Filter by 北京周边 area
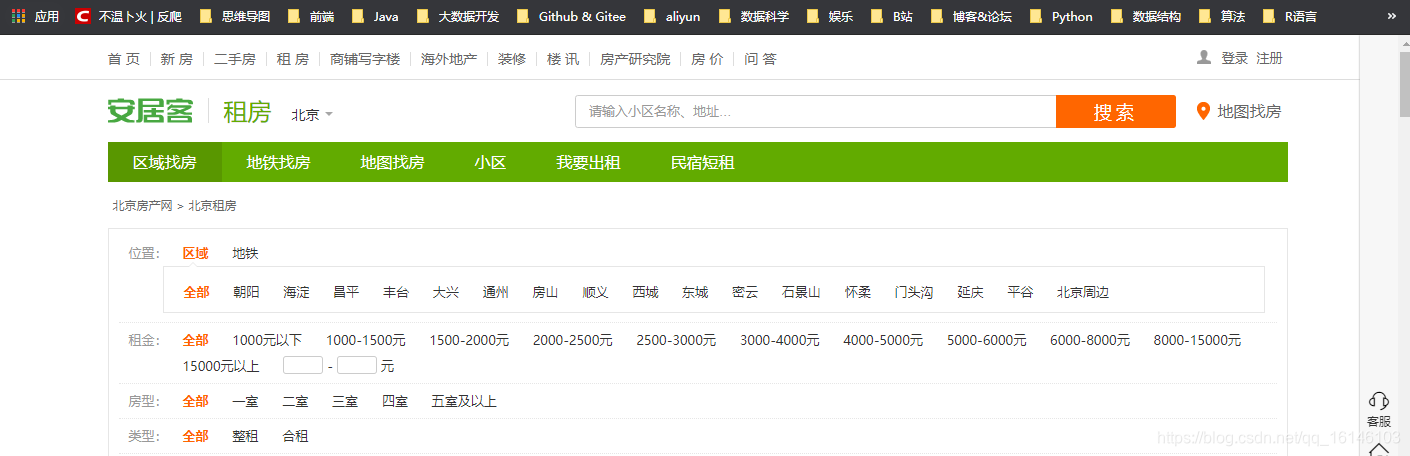 [1083, 293]
